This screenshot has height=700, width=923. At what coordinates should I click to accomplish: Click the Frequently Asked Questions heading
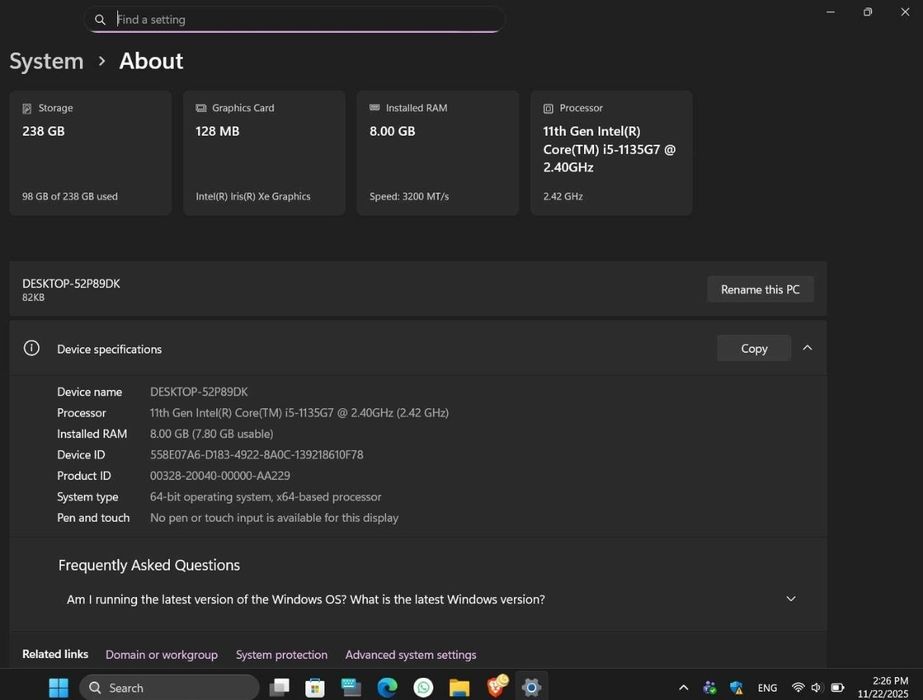(x=149, y=565)
